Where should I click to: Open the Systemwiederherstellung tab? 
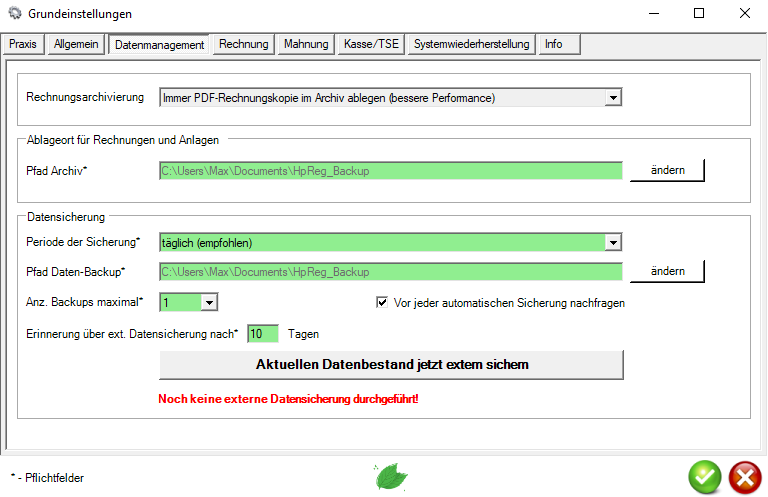pyautogui.click(x=471, y=44)
